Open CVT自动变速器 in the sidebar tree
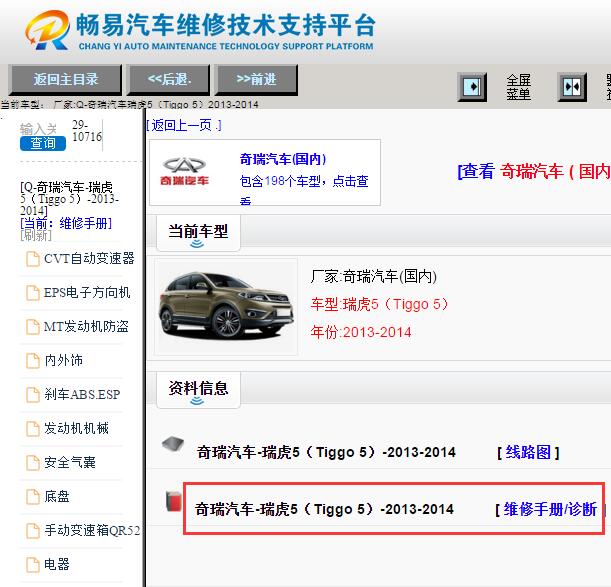 (89, 258)
